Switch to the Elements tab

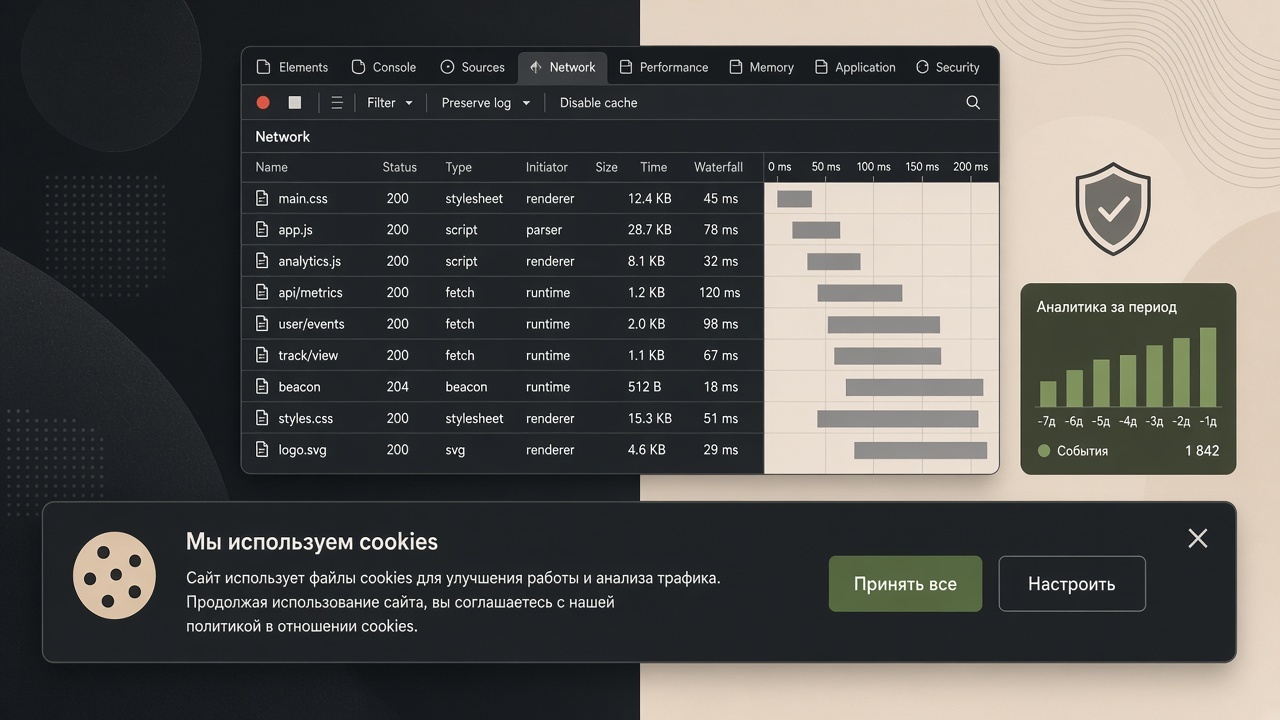[x=292, y=67]
